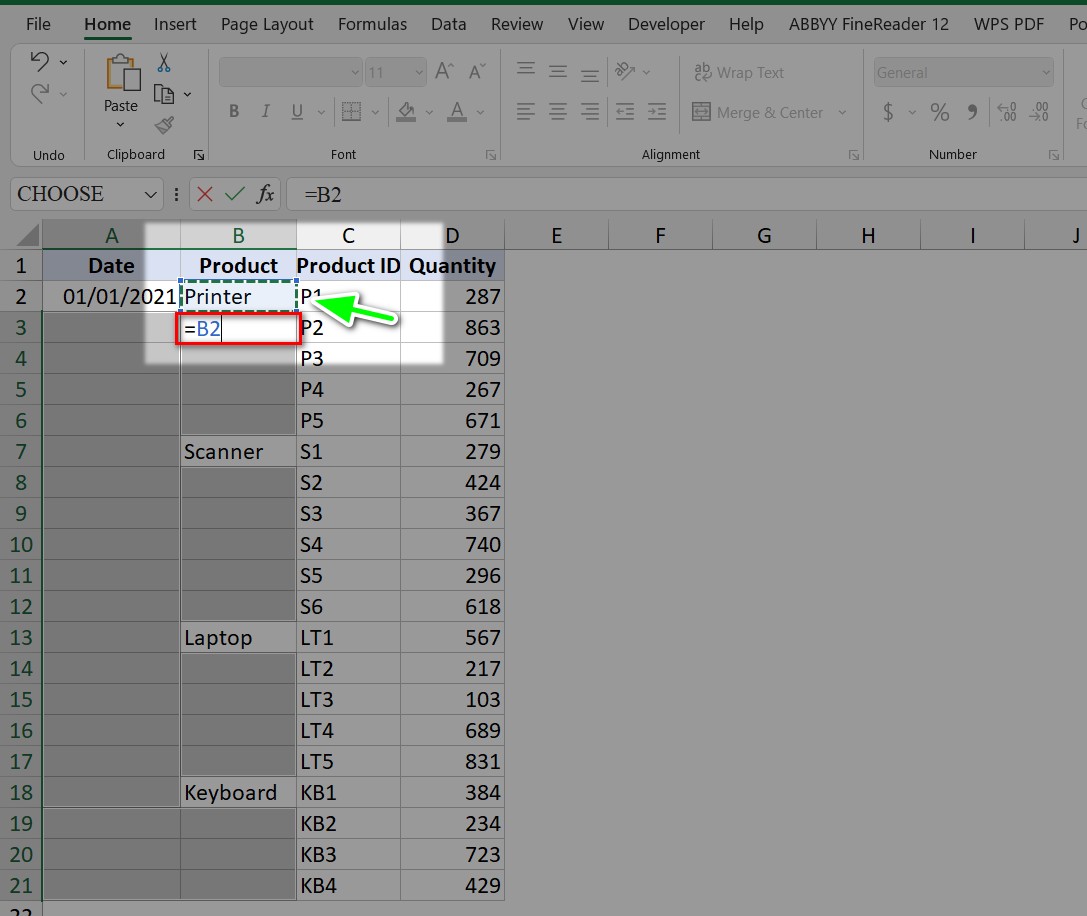The image size is (1087, 916).
Task: Toggle Italic formatting
Action: (265, 112)
